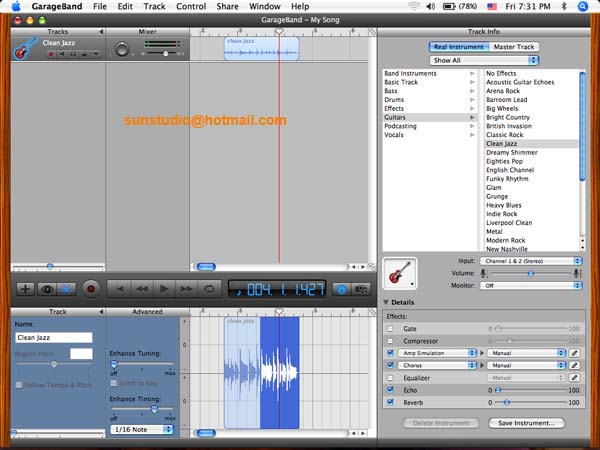Open the Amp Simulation effect dropdown

pos(437,353)
